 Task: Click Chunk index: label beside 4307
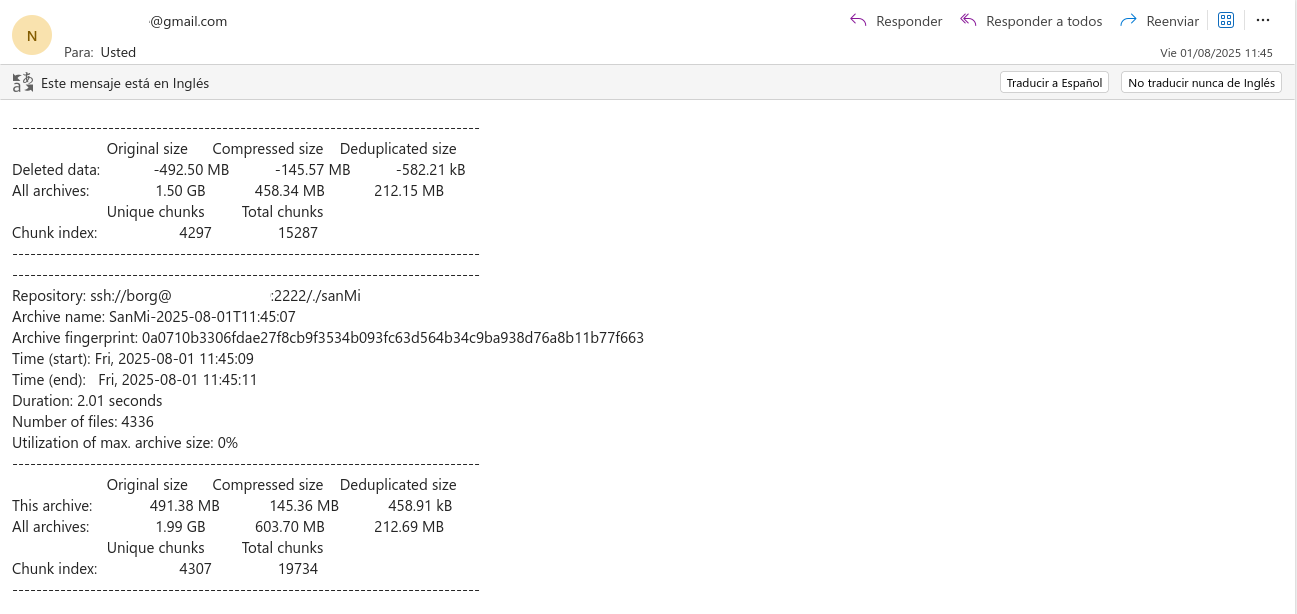pos(54,569)
